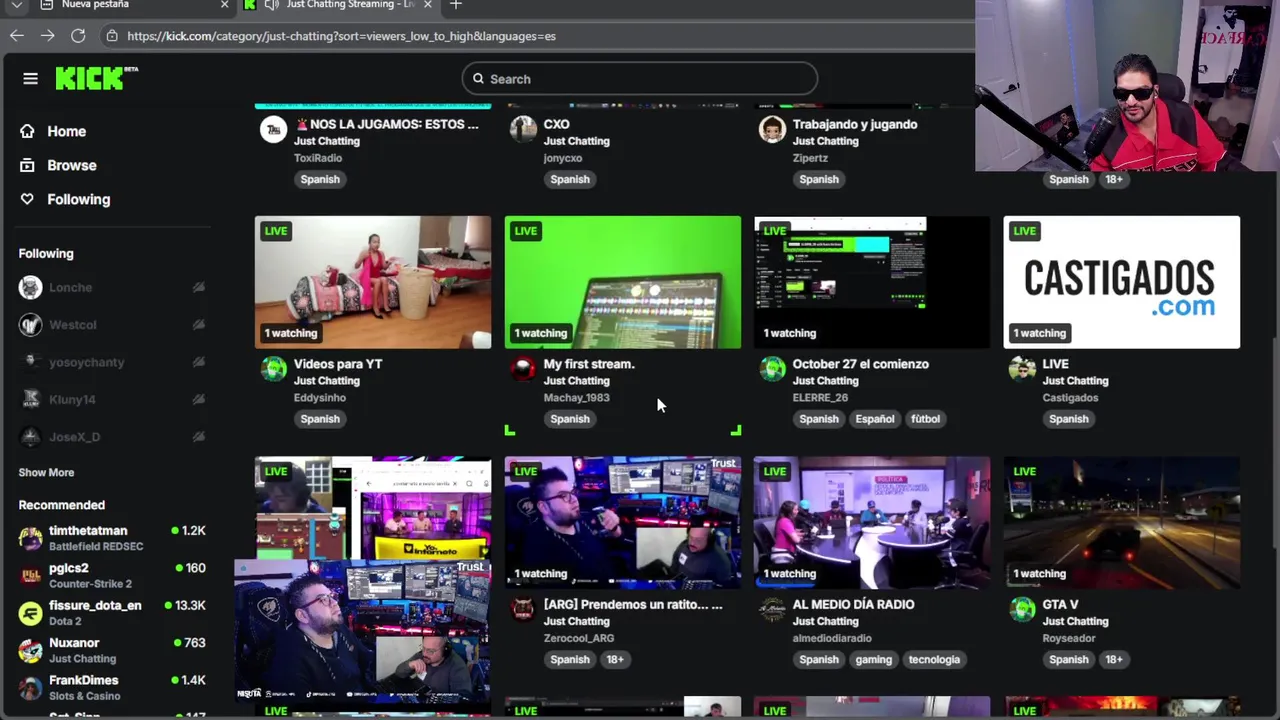Screen dimensions: 1280x720
Task: Open a new browser tab with plus
Action: click(x=456, y=5)
